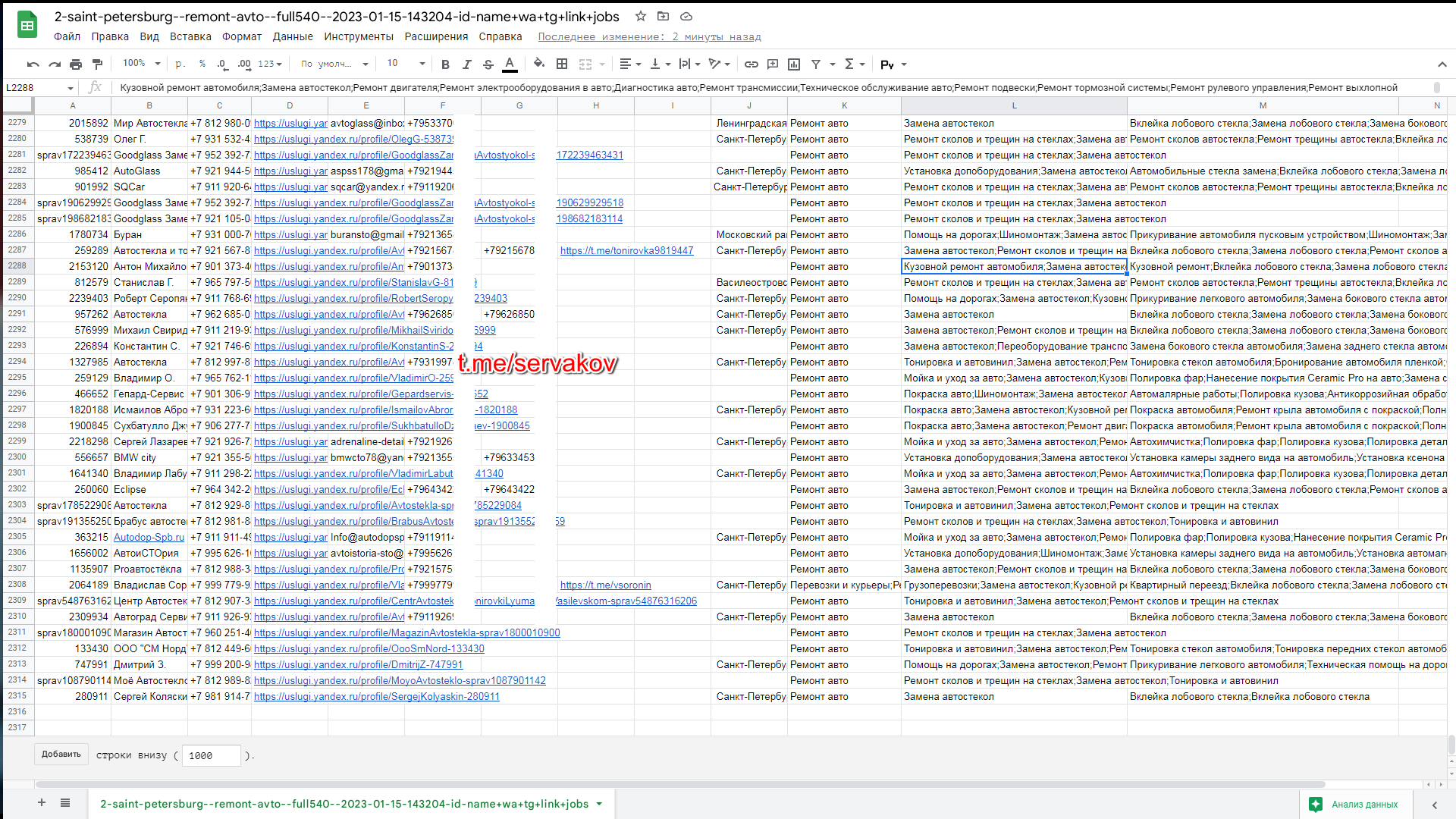Open text color picker

click(510, 64)
